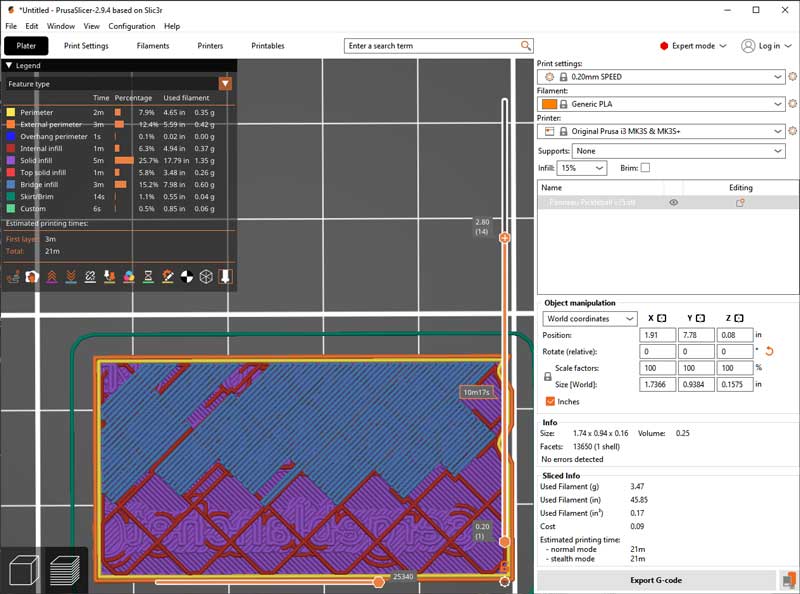Click the orange Generic PLA color swatch
800x594 pixels.
tap(549, 104)
